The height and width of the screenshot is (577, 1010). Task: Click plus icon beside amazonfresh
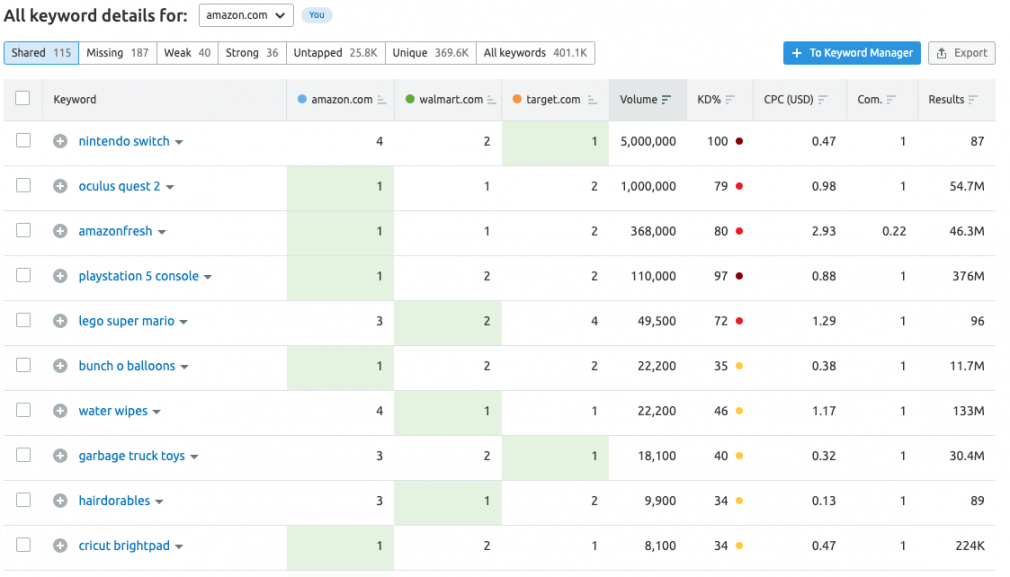(x=60, y=231)
